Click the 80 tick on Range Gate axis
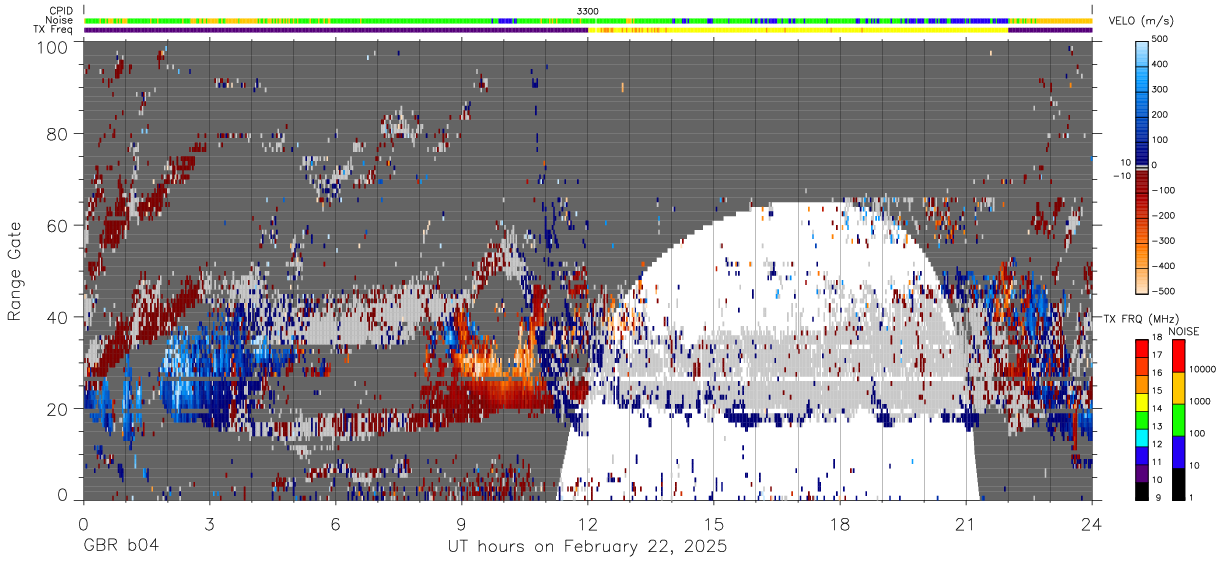Image resolution: width=1228 pixels, height=567 pixels. point(58,134)
